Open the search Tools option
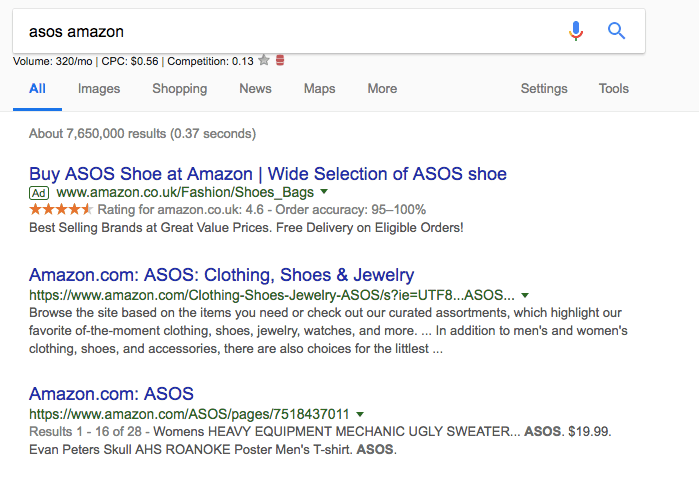Image resolution: width=699 pixels, height=478 pixels. point(613,89)
